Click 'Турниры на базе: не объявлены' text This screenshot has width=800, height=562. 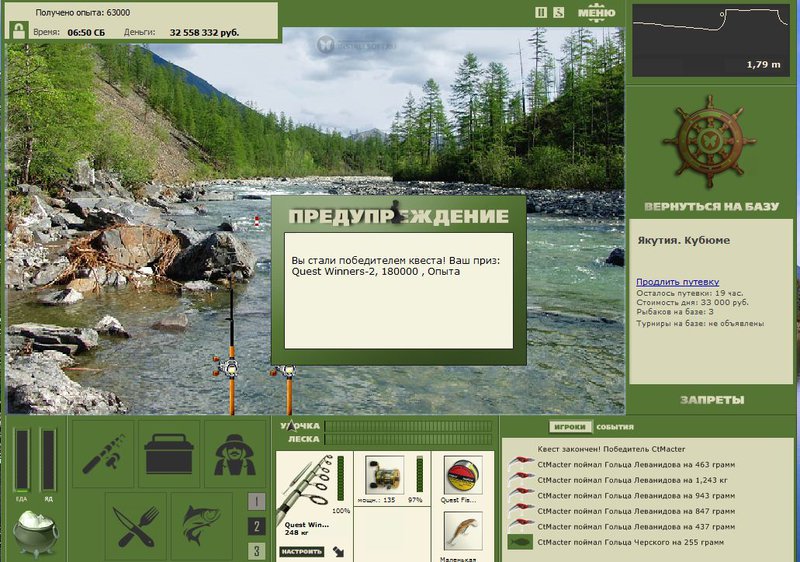pos(700,323)
